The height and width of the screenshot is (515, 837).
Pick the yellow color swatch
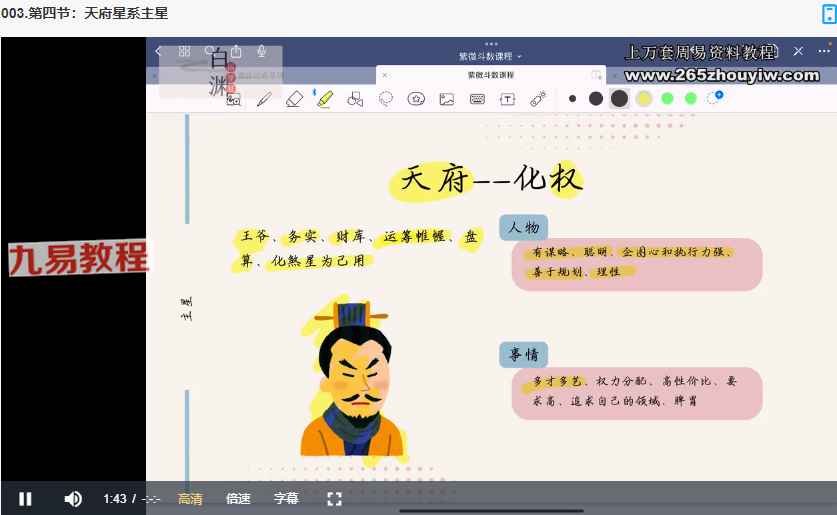[644, 98]
